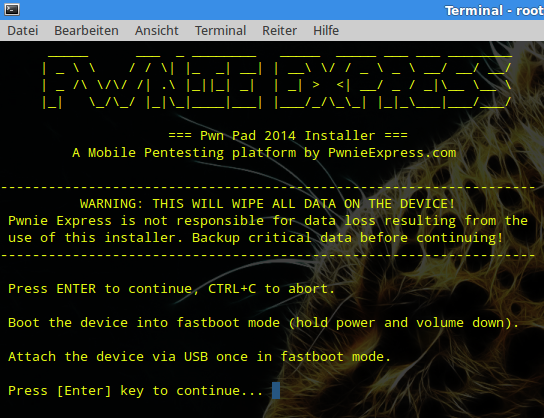Click the WARNING wipe all data line
Screen dimensions: 544x418
(267, 204)
